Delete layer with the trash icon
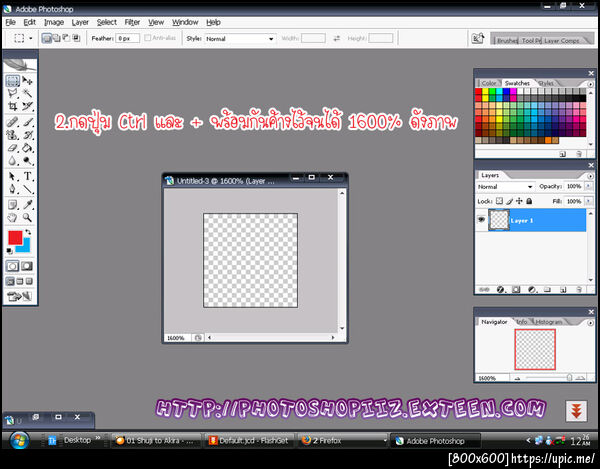Screen dimensions: 600x469 click(x=579, y=290)
